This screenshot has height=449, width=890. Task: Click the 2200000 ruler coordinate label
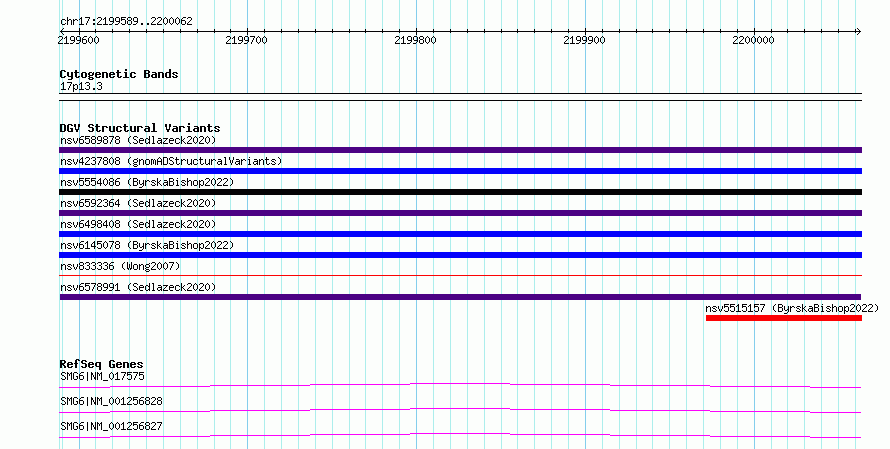click(x=753, y=40)
